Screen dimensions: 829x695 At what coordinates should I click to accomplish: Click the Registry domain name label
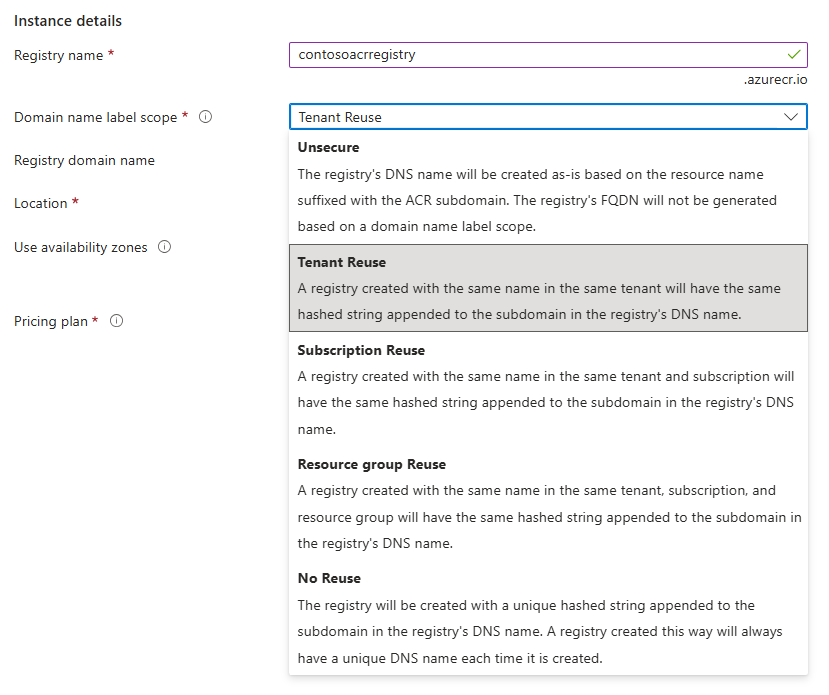84,160
